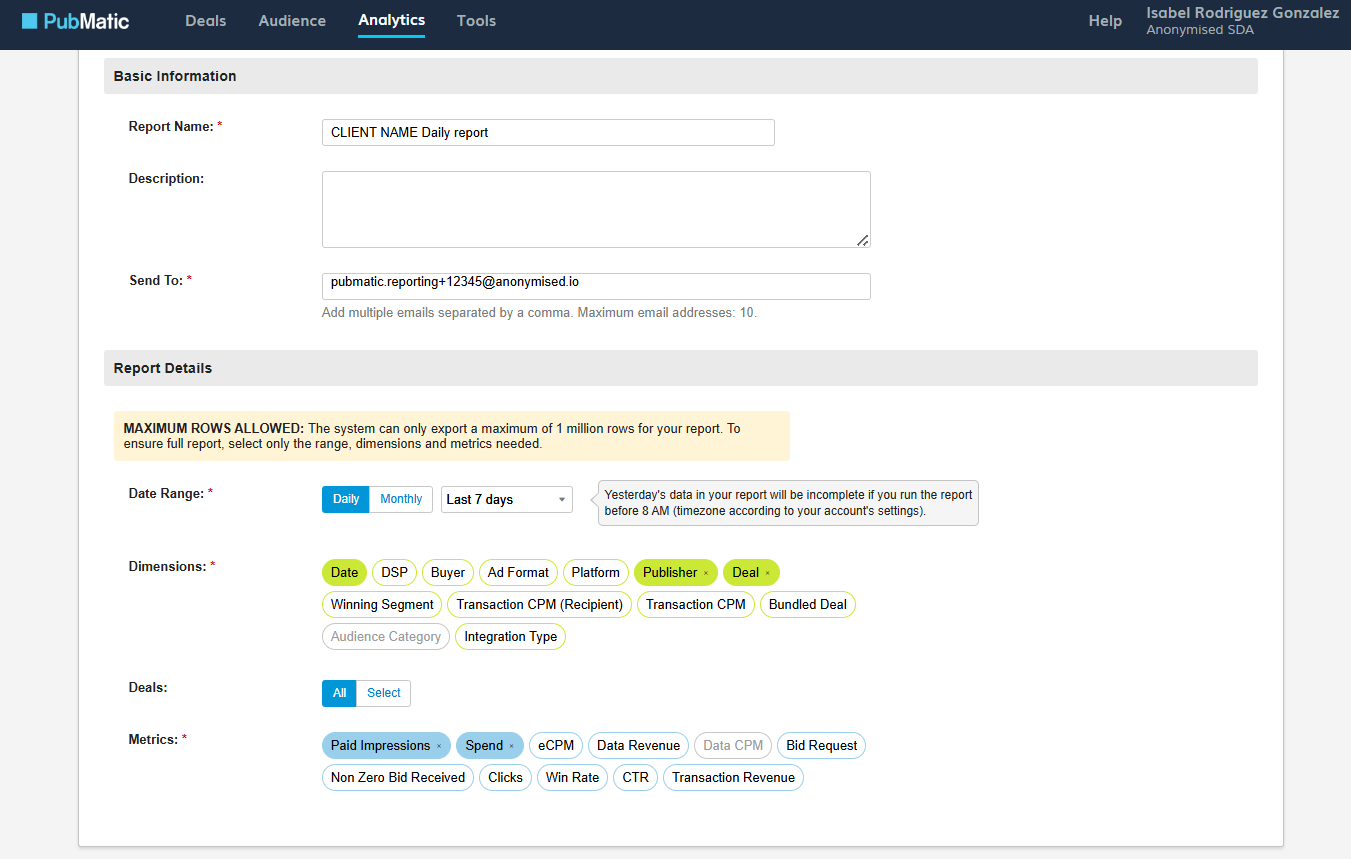Open Isabel Rodriguez Gonzalez account menu
Viewport: 1351px width, 859px height.
(x=1242, y=21)
